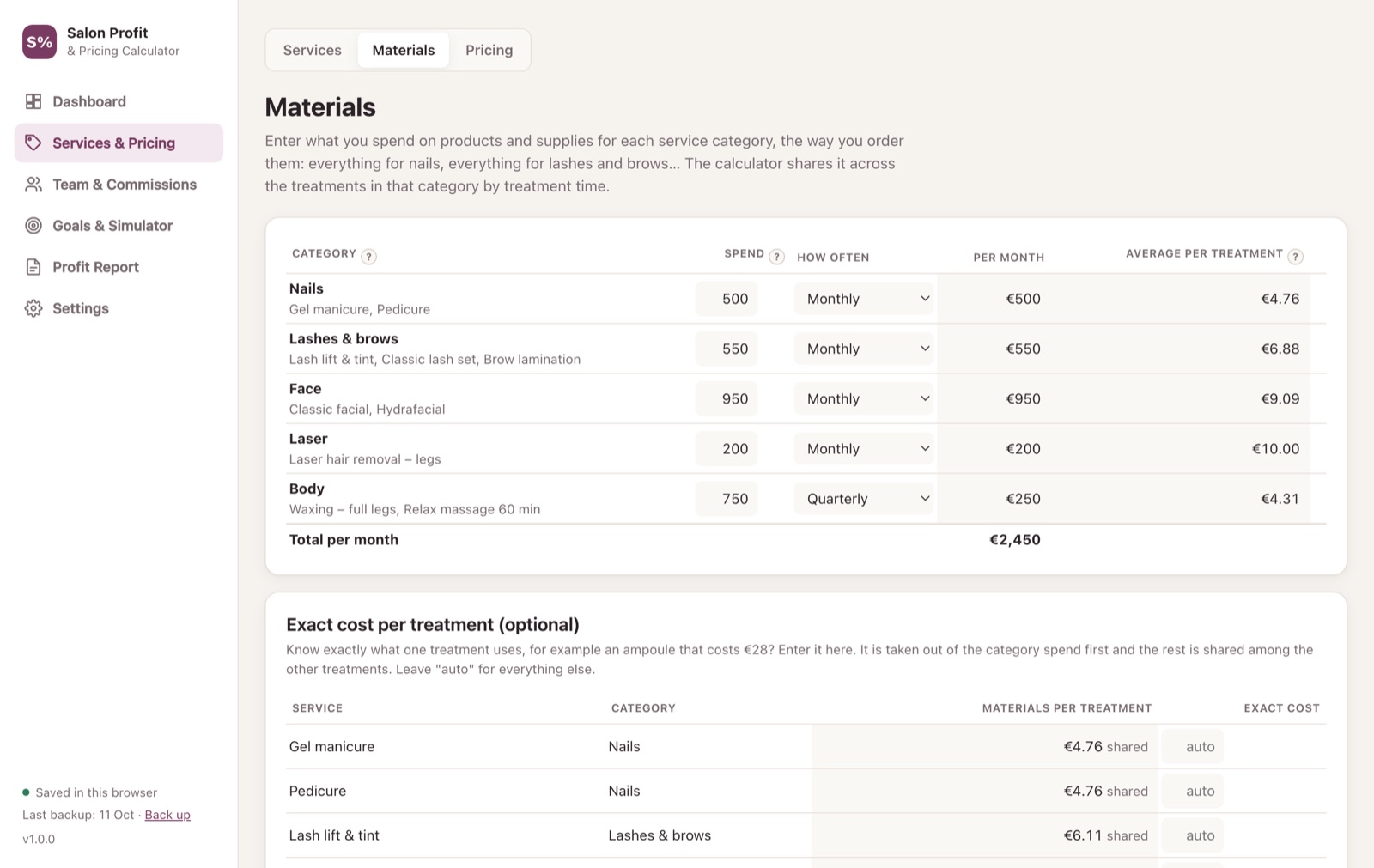The width and height of the screenshot is (1374, 868).
Task: Open the Average per treatment help icon
Action: 1295,256
